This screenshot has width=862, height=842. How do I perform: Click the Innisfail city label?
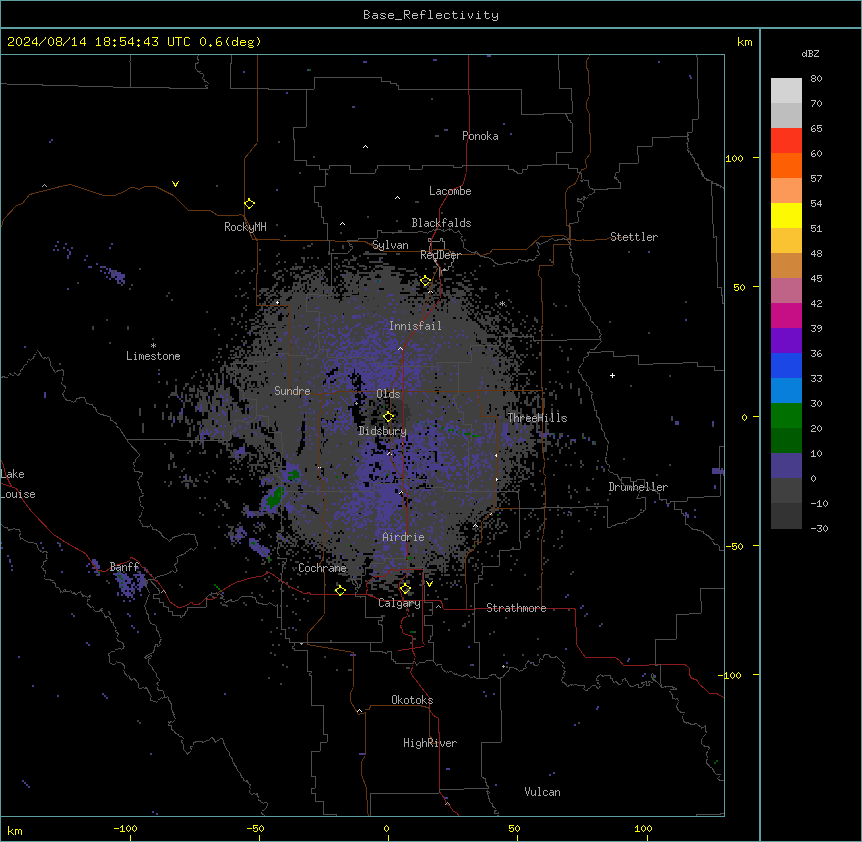[x=415, y=326]
